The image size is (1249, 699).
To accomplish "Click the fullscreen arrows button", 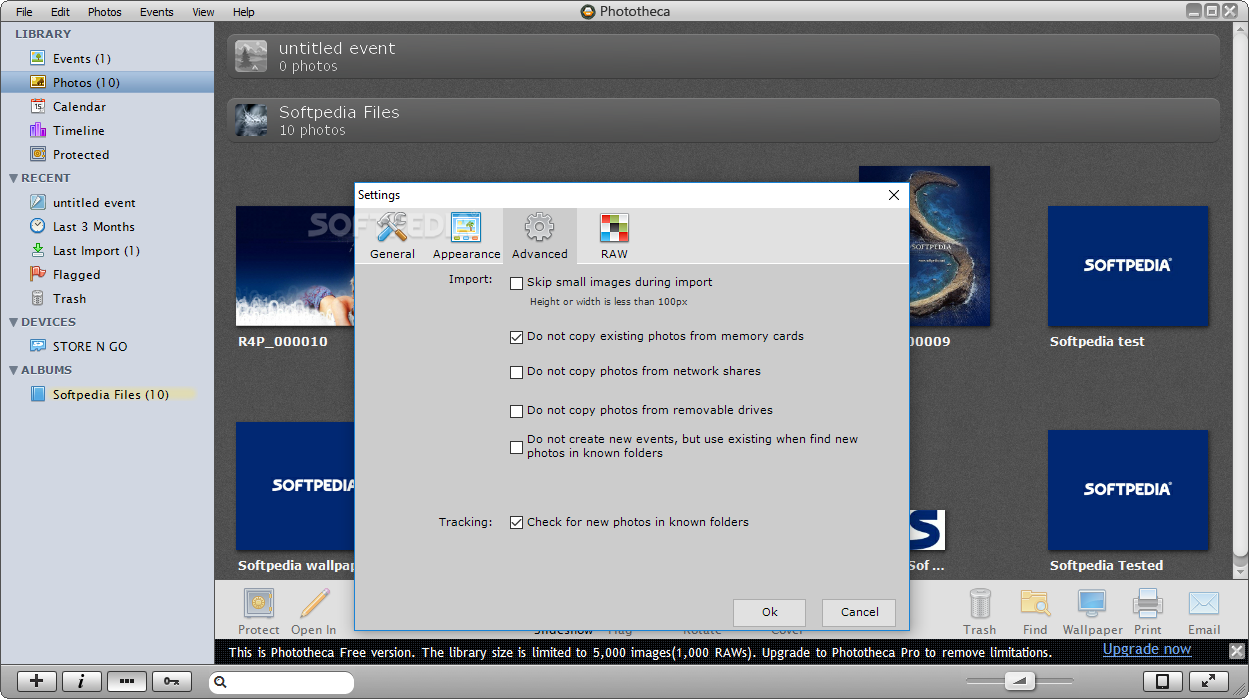I will [1208, 681].
